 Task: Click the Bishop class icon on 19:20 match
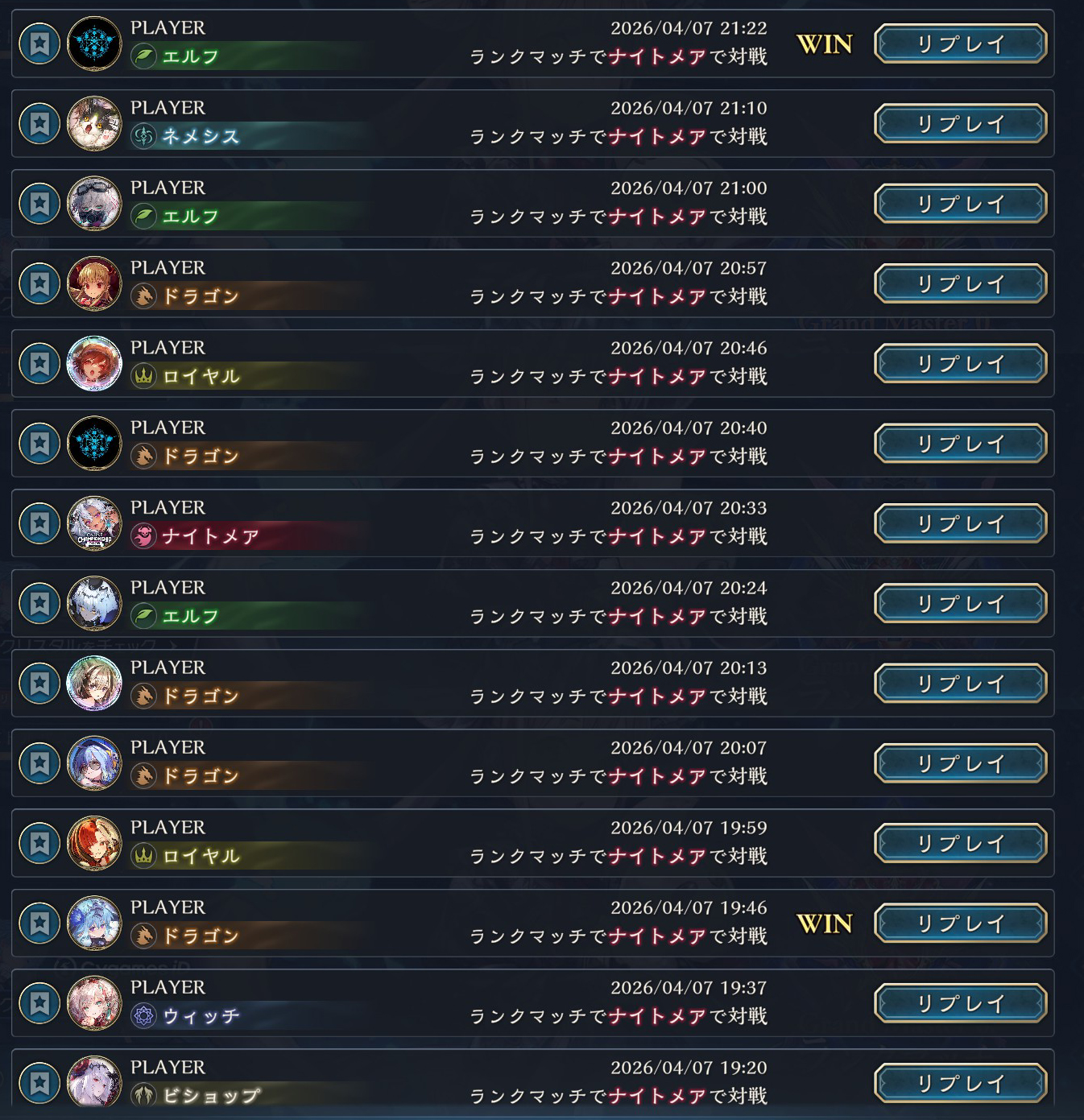point(143,1095)
